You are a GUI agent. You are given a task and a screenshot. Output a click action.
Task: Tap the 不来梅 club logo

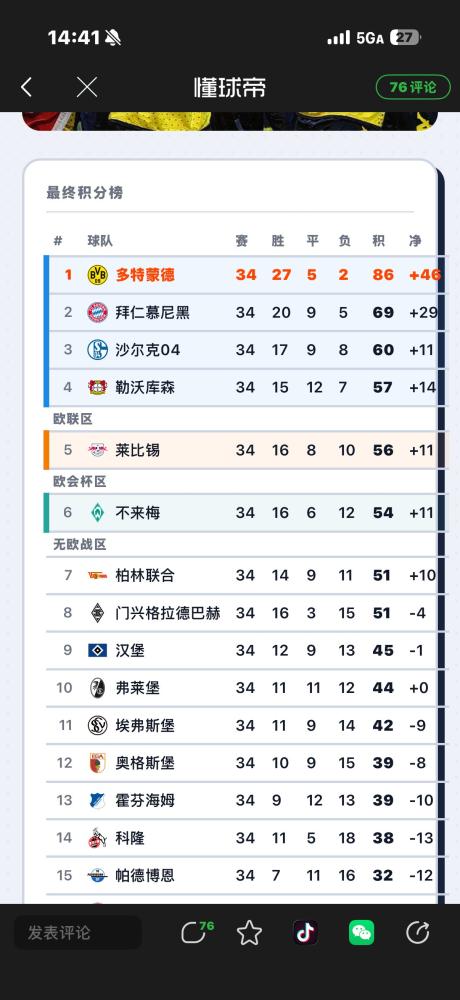coord(98,513)
